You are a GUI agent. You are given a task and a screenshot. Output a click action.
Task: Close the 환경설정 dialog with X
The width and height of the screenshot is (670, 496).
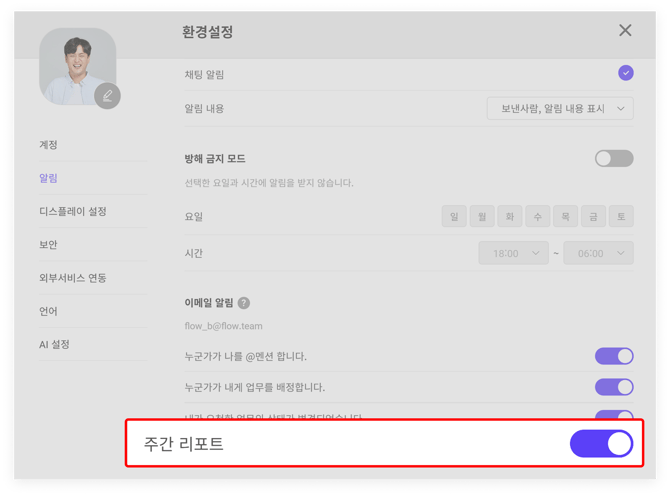[x=625, y=31]
